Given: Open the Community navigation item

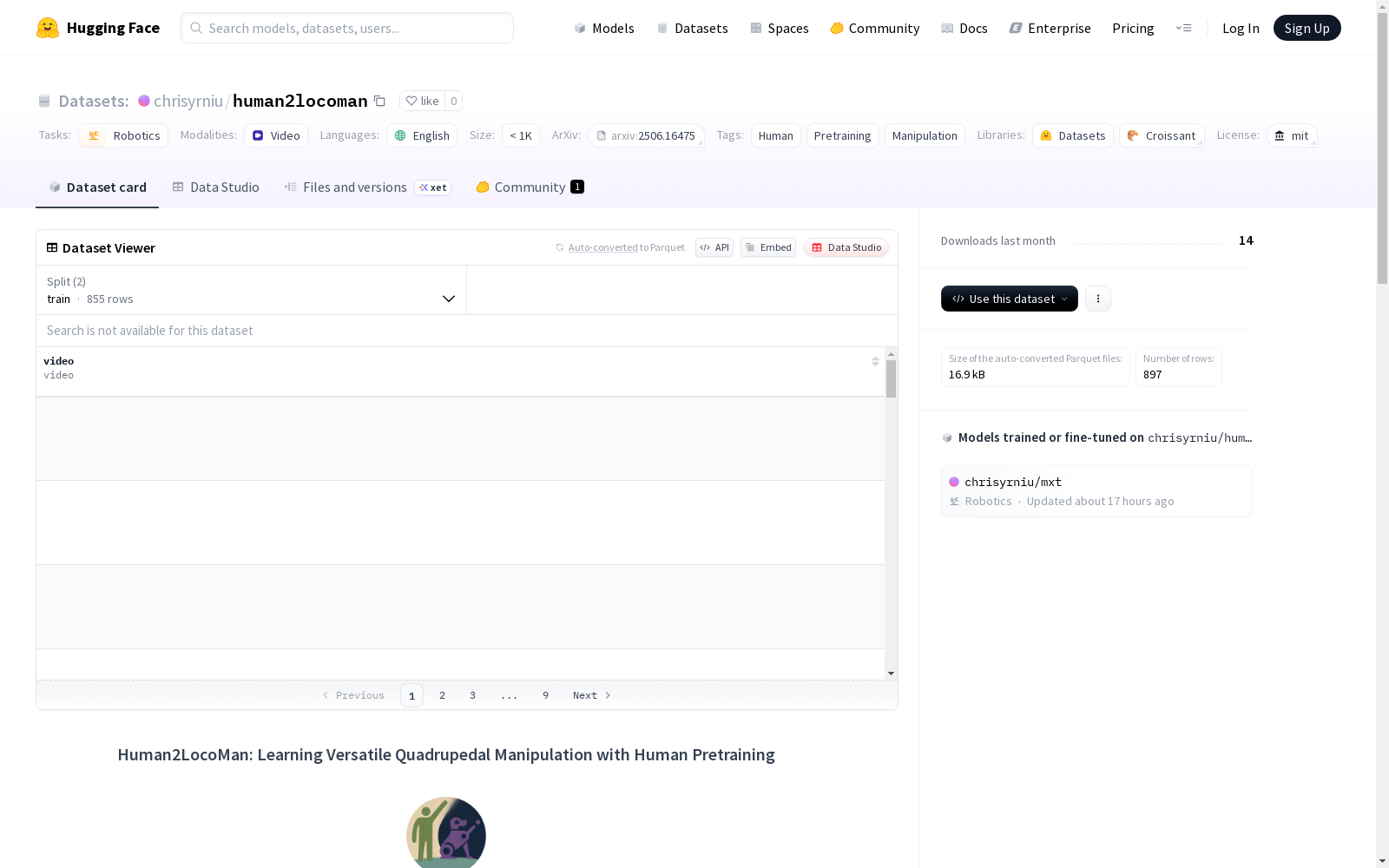Looking at the screenshot, I should [x=875, y=28].
